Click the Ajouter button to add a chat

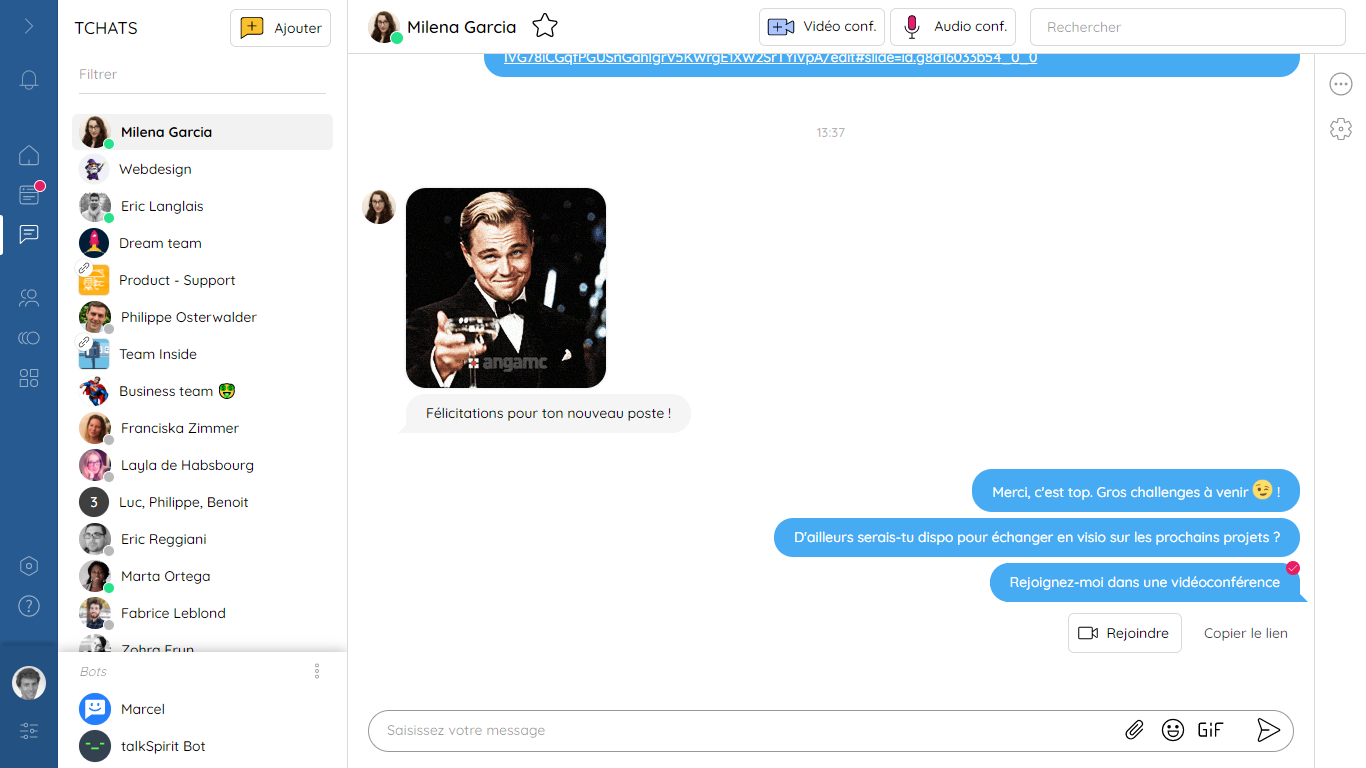(281, 28)
